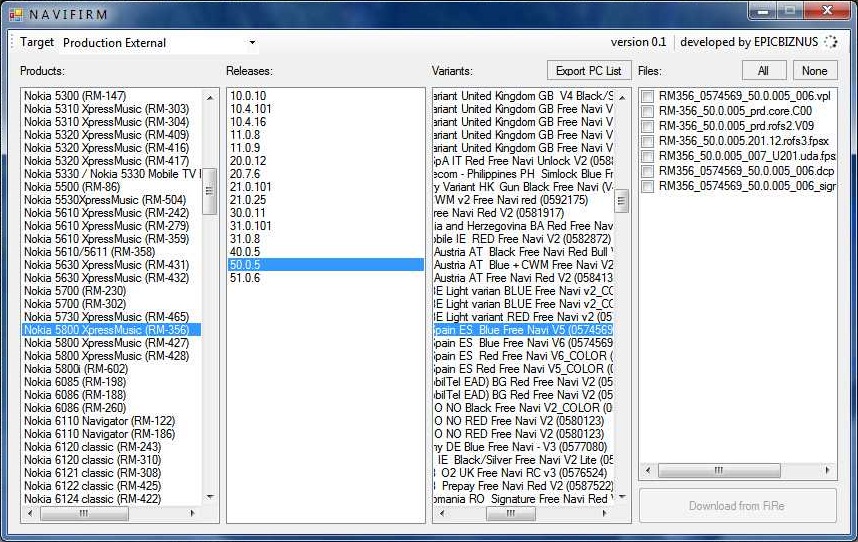The height and width of the screenshot is (542, 858).
Task: Click Files list scroll right arrow
Action: point(827,470)
